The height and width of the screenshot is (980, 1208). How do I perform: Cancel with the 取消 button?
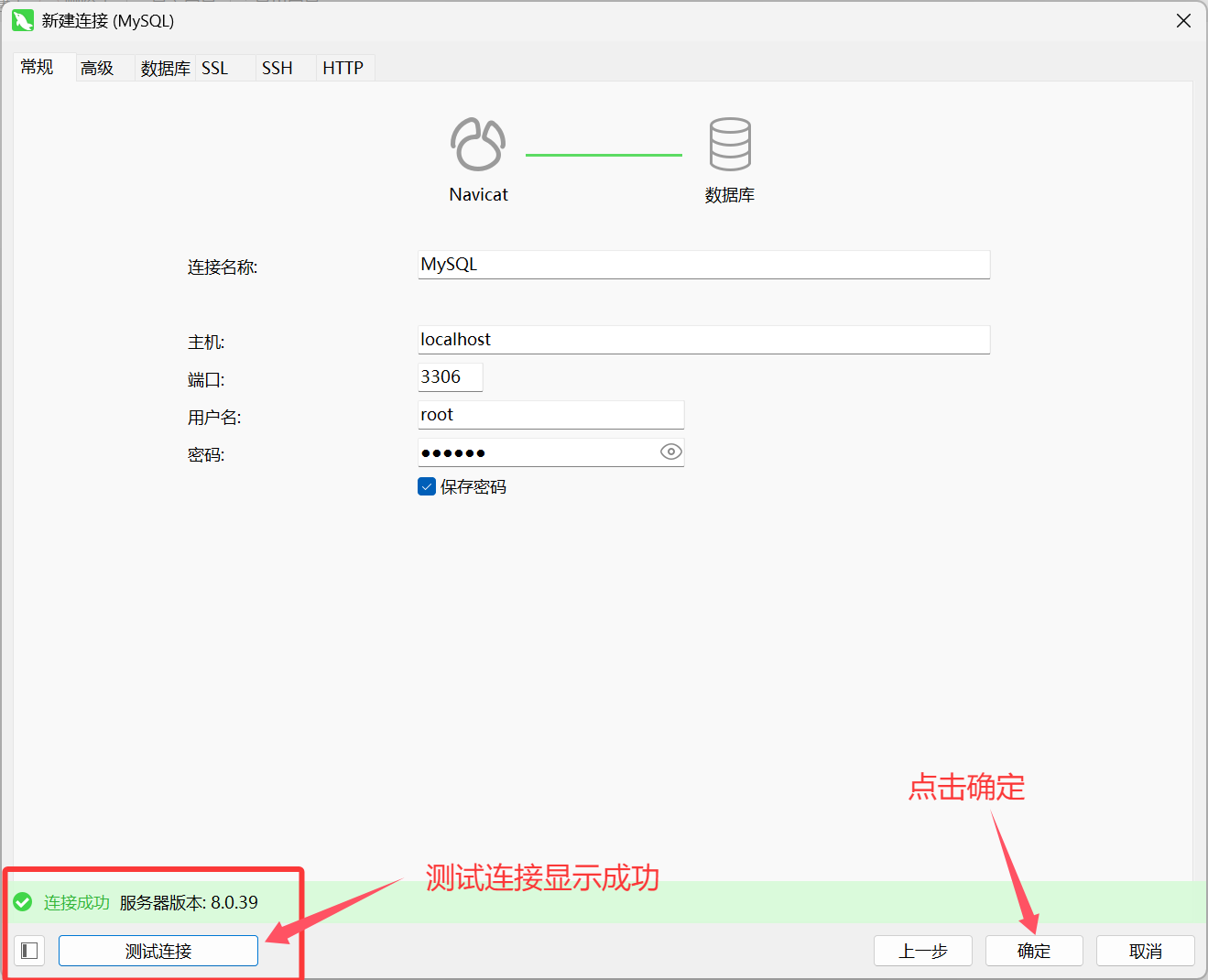pos(1146,951)
